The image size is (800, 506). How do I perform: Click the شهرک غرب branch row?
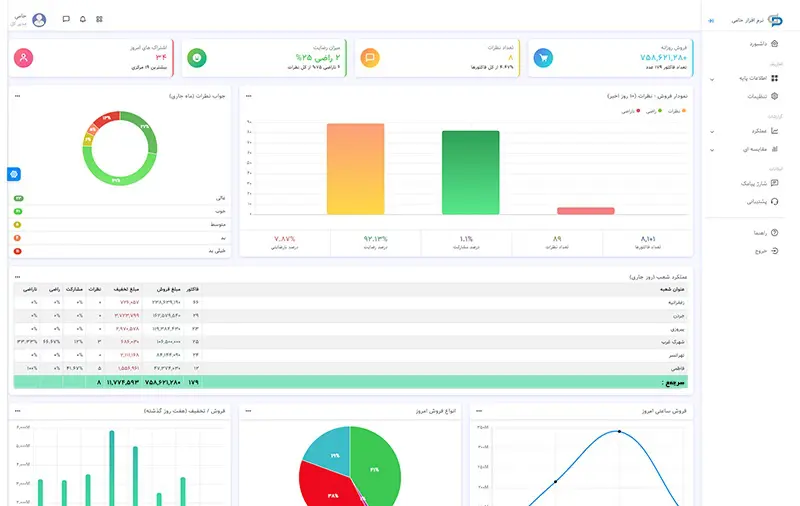tap(351, 342)
